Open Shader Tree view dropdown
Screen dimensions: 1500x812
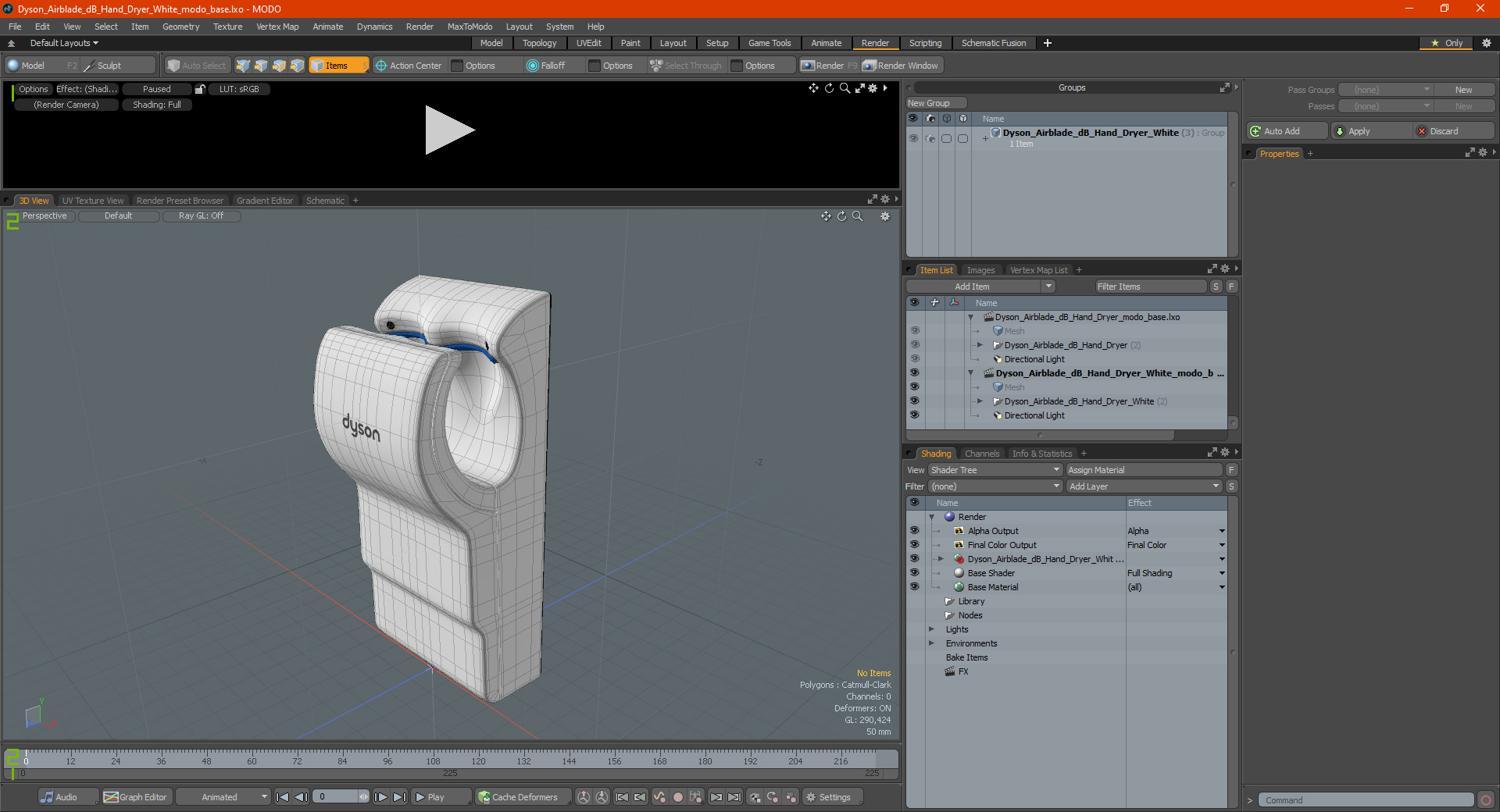pyautogui.click(x=995, y=470)
